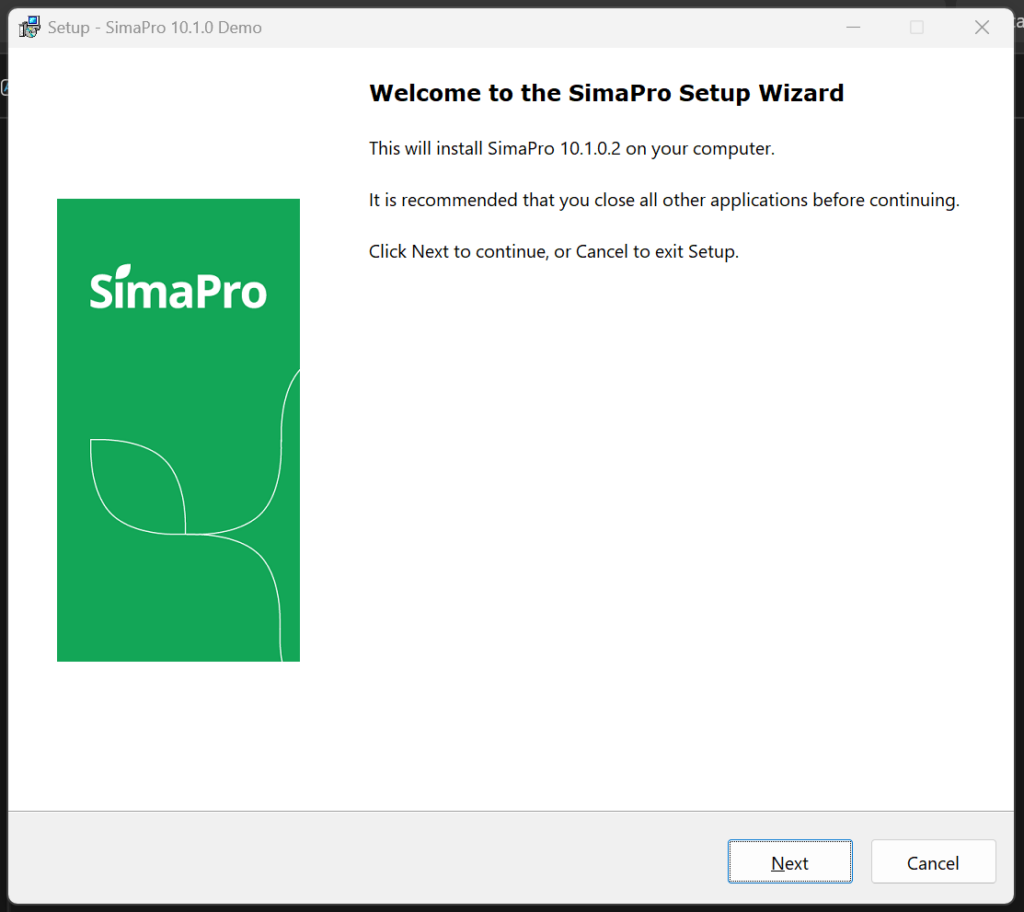Minimize the SimaPro Setup window
Image resolution: width=1024 pixels, height=912 pixels.
(853, 27)
